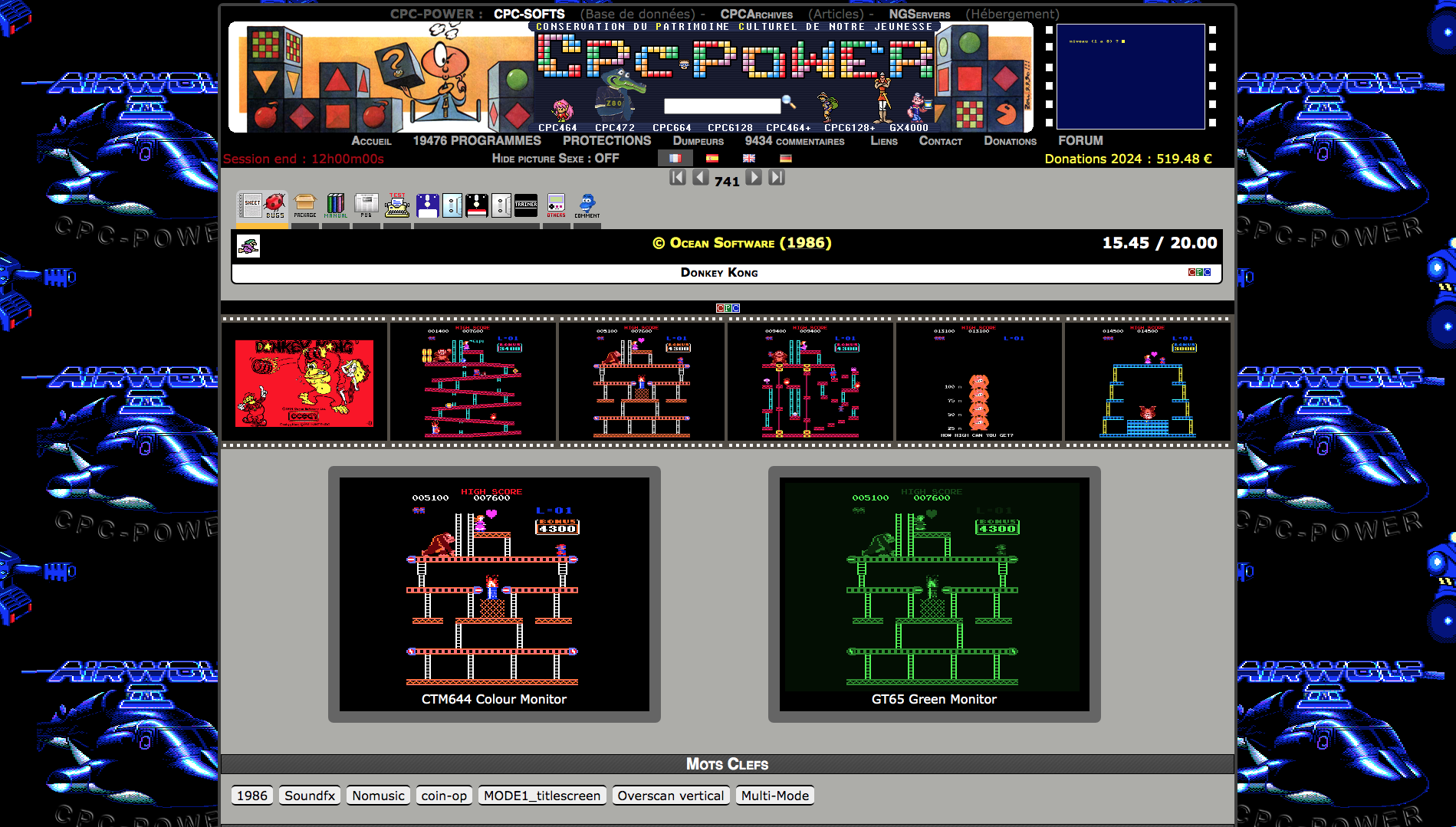This screenshot has width=1456, height=827.
Task: Open the 19476 Programmes menu
Action: pyautogui.click(x=477, y=141)
